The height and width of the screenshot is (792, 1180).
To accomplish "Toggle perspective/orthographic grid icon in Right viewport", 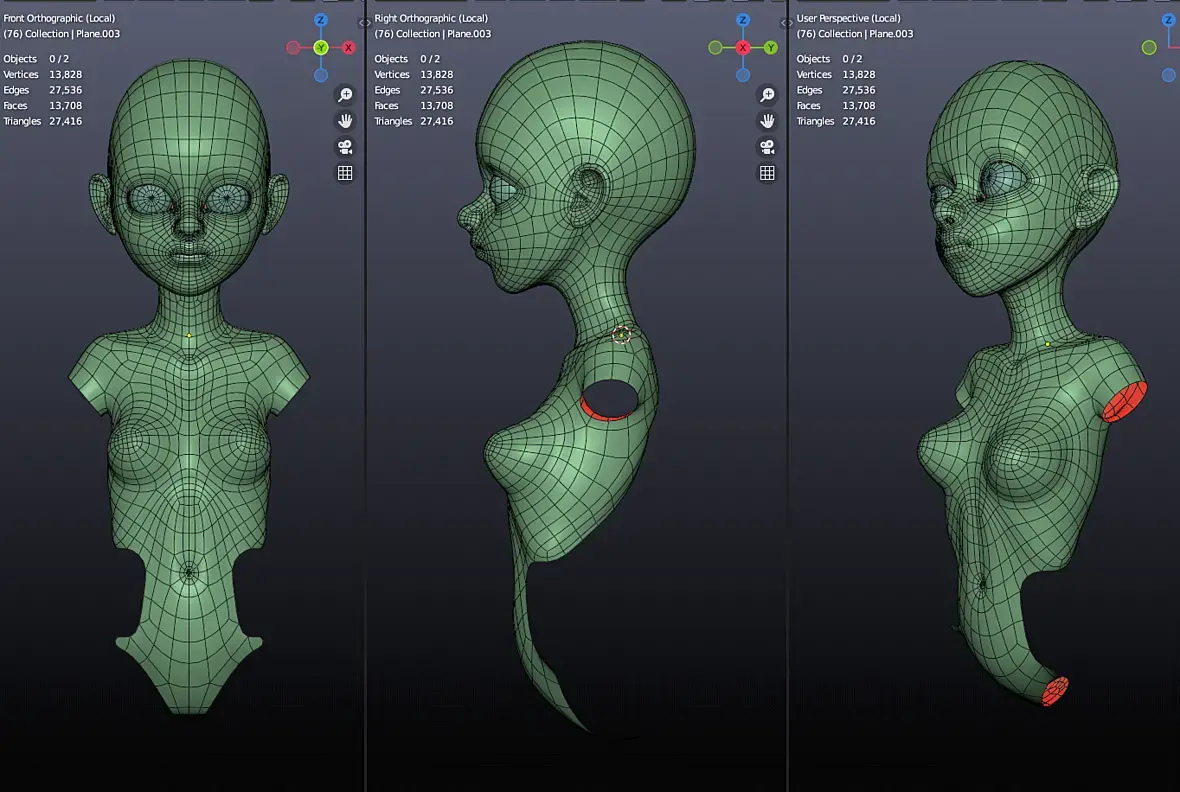I will coord(767,173).
